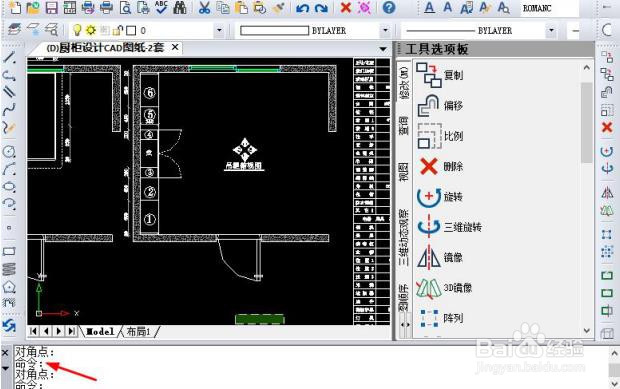The height and width of the screenshot is (389, 620).
Task: Click the Paste clipboard icon
Action: (x=241, y=8)
